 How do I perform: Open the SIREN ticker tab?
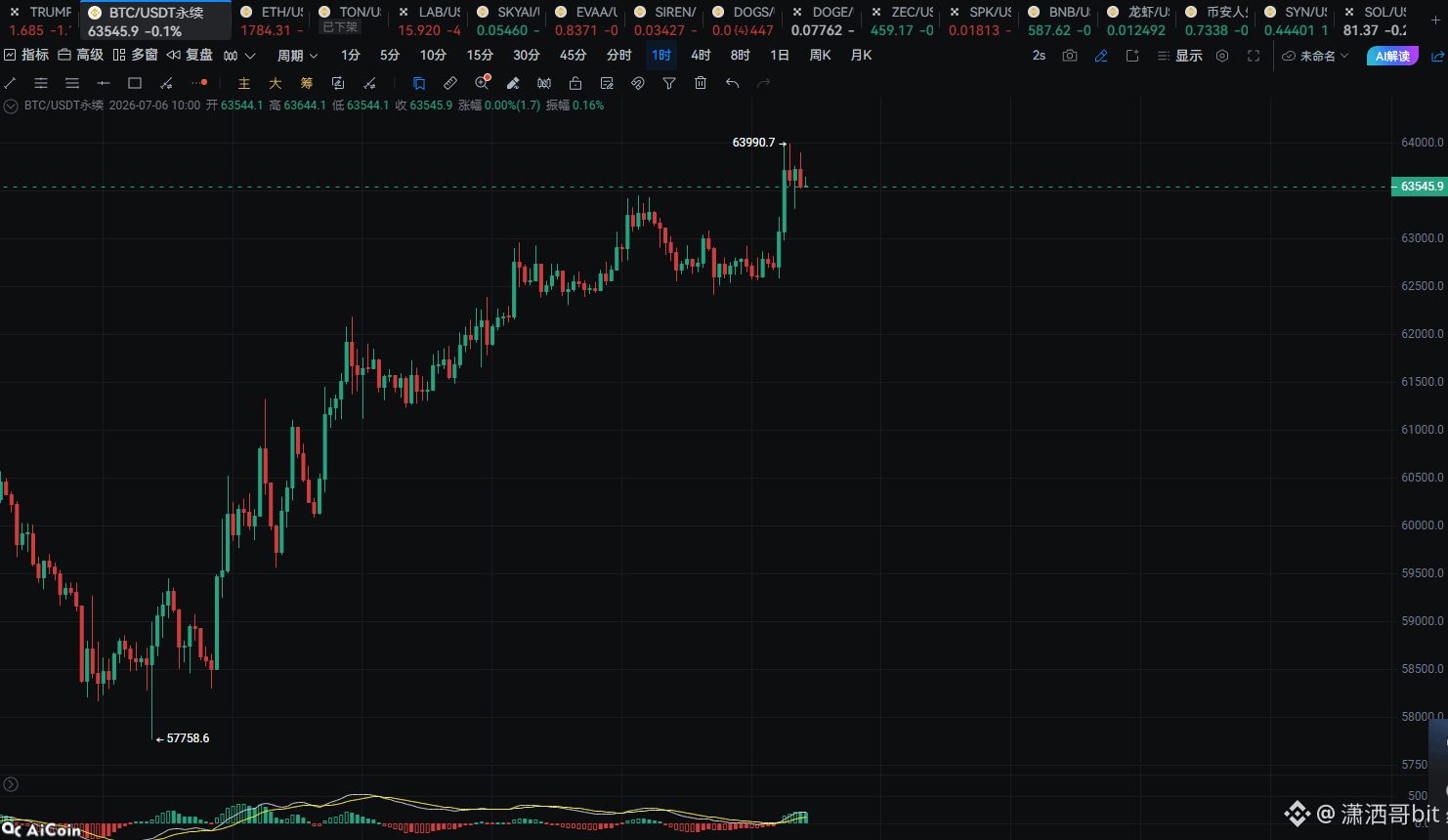pyautogui.click(x=665, y=21)
